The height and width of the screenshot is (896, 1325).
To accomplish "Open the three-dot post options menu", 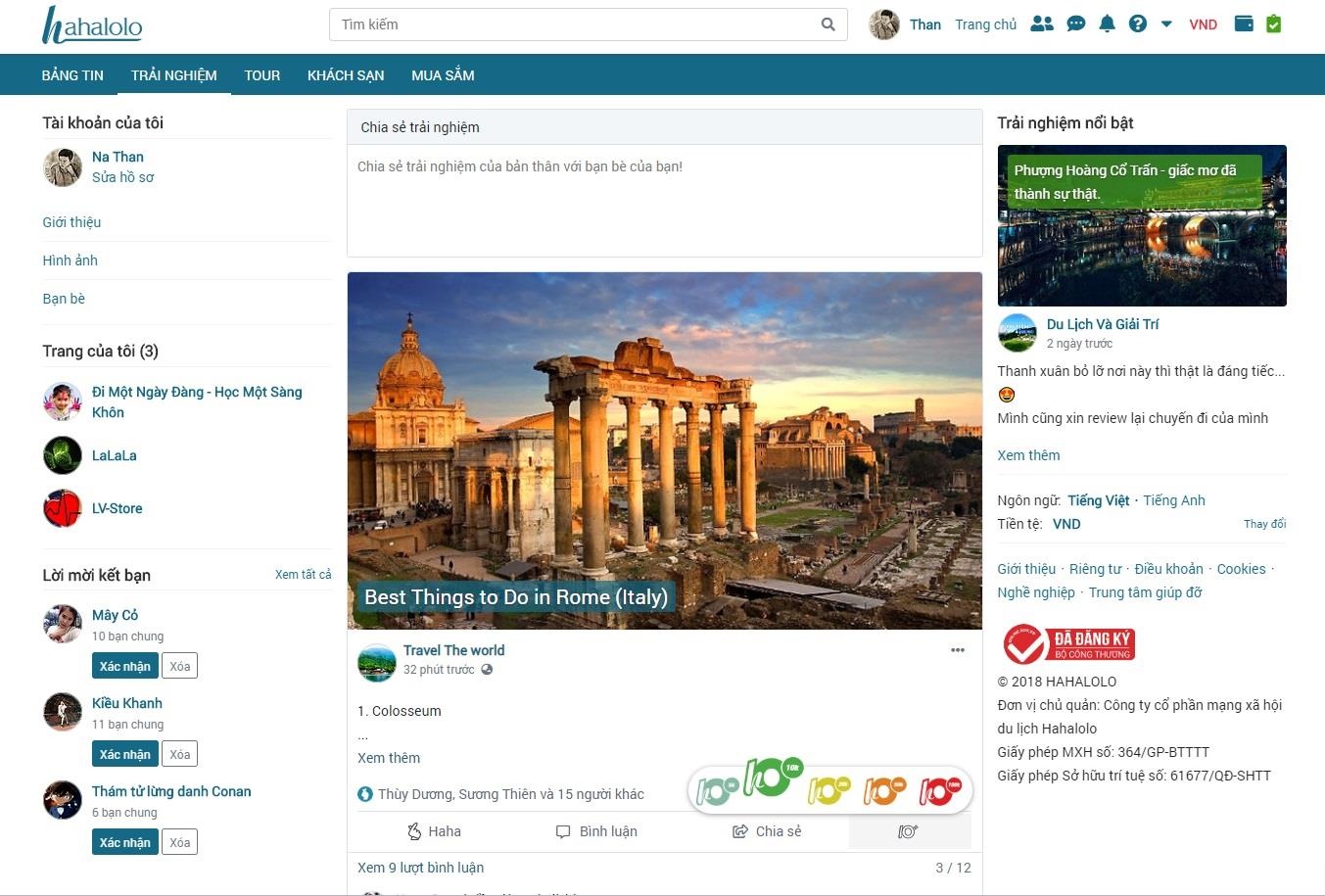I will [x=957, y=650].
